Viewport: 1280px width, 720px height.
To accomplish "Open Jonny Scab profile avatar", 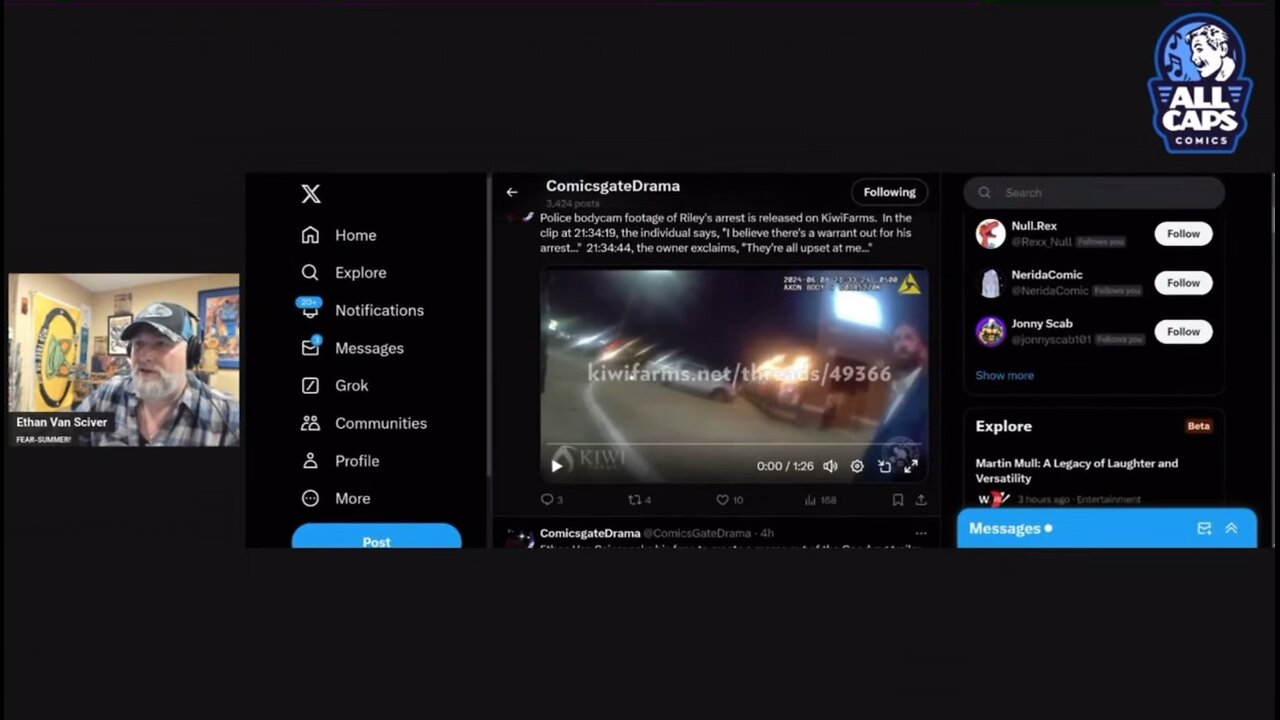I will (x=990, y=332).
